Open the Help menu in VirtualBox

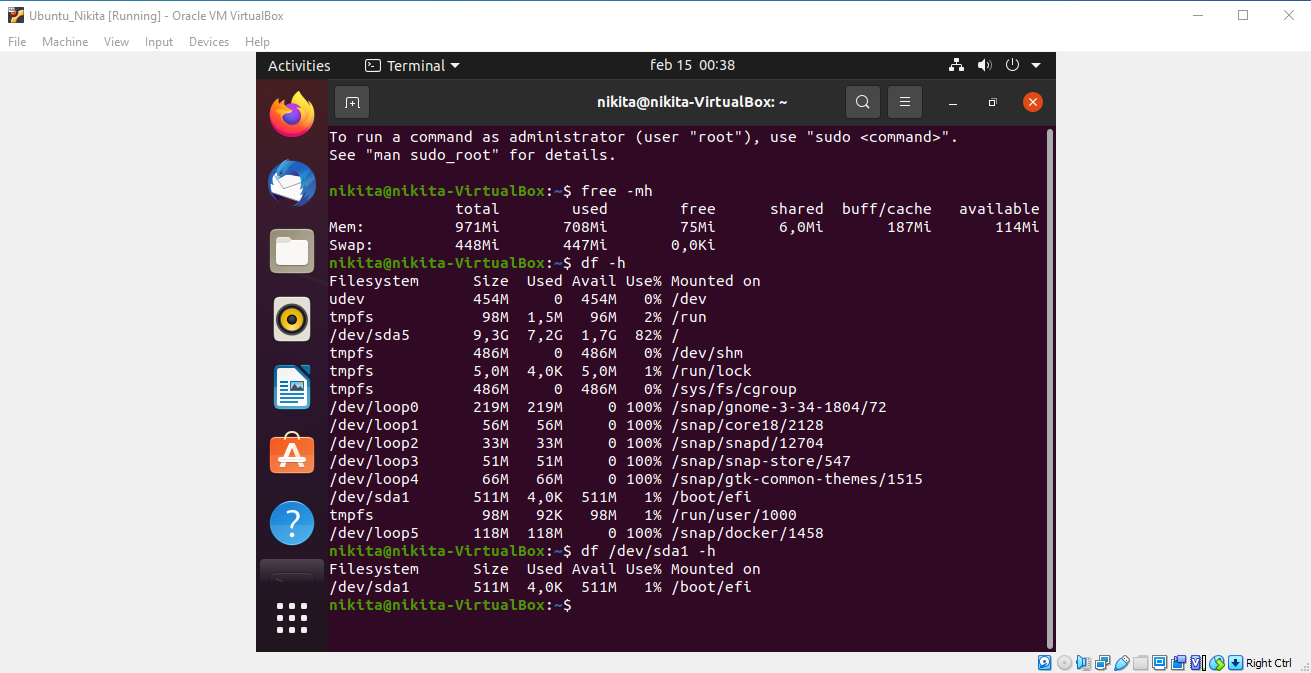(x=257, y=42)
